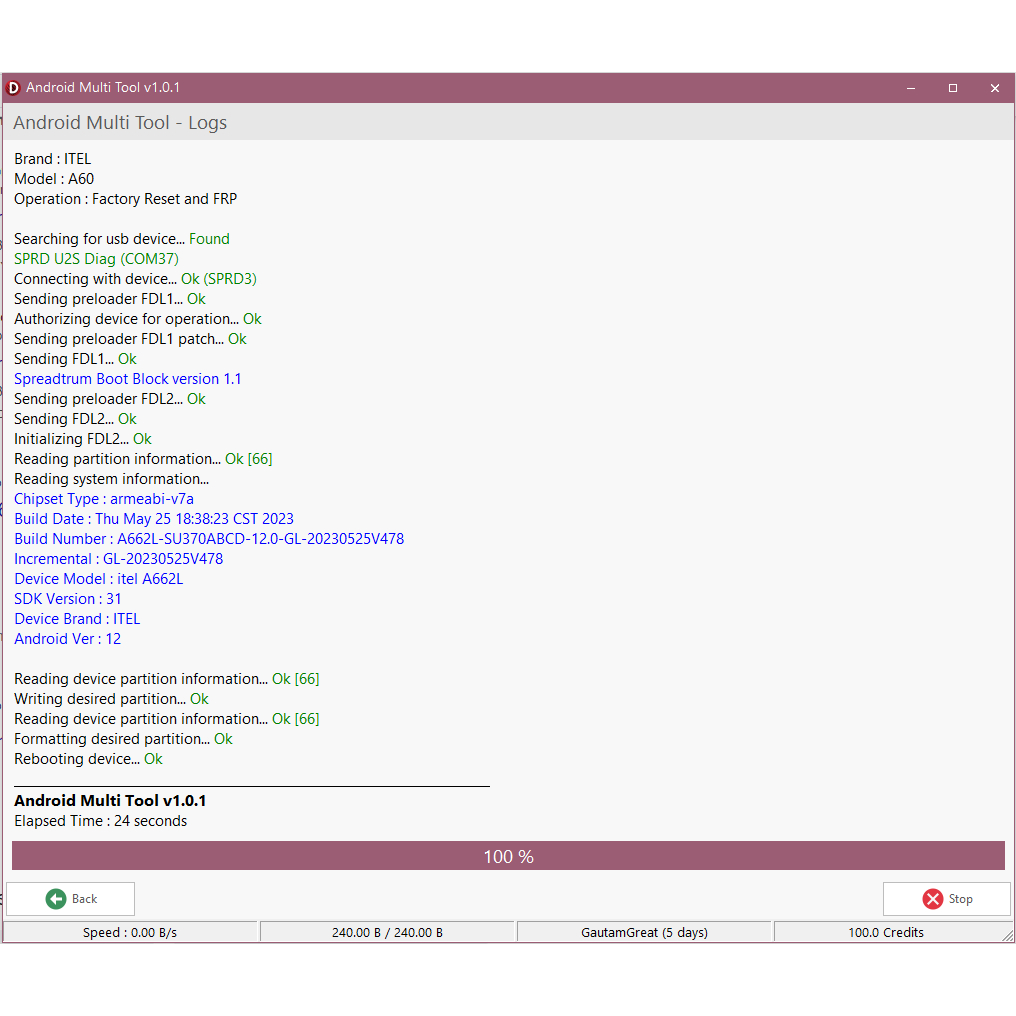The width and height of the screenshot is (1016, 1016).
Task: Close the Android Multi Tool window
Action: pyautogui.click(x=994, y=88)
